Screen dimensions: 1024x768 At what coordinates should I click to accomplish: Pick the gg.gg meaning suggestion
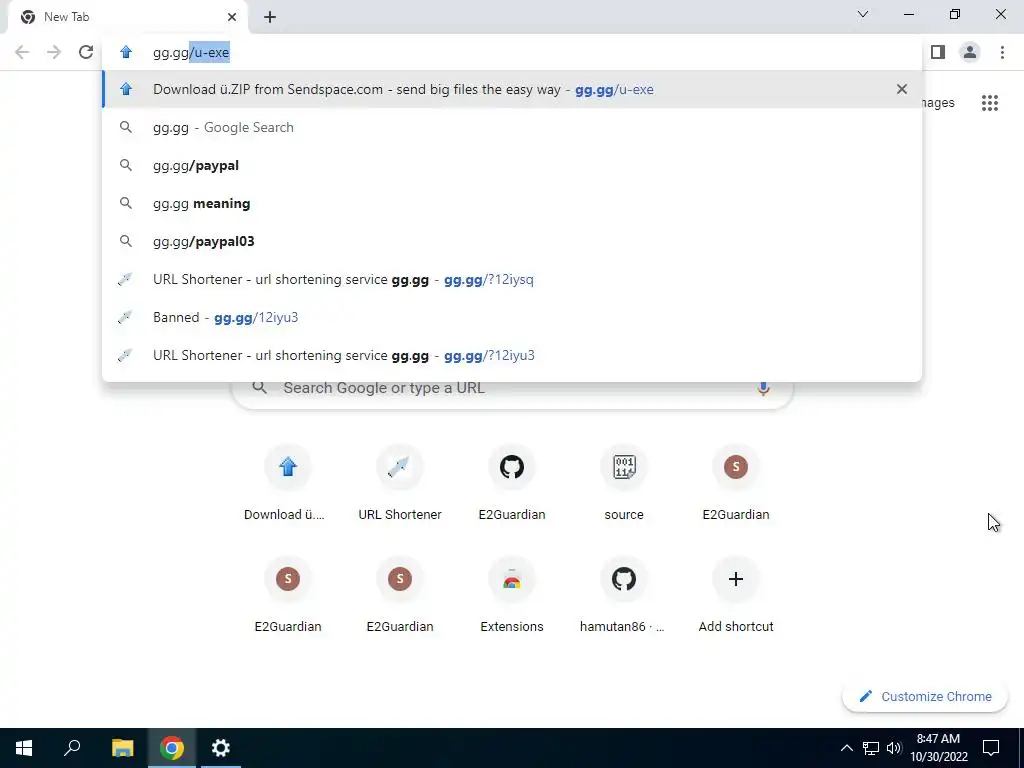coord(512,203)
